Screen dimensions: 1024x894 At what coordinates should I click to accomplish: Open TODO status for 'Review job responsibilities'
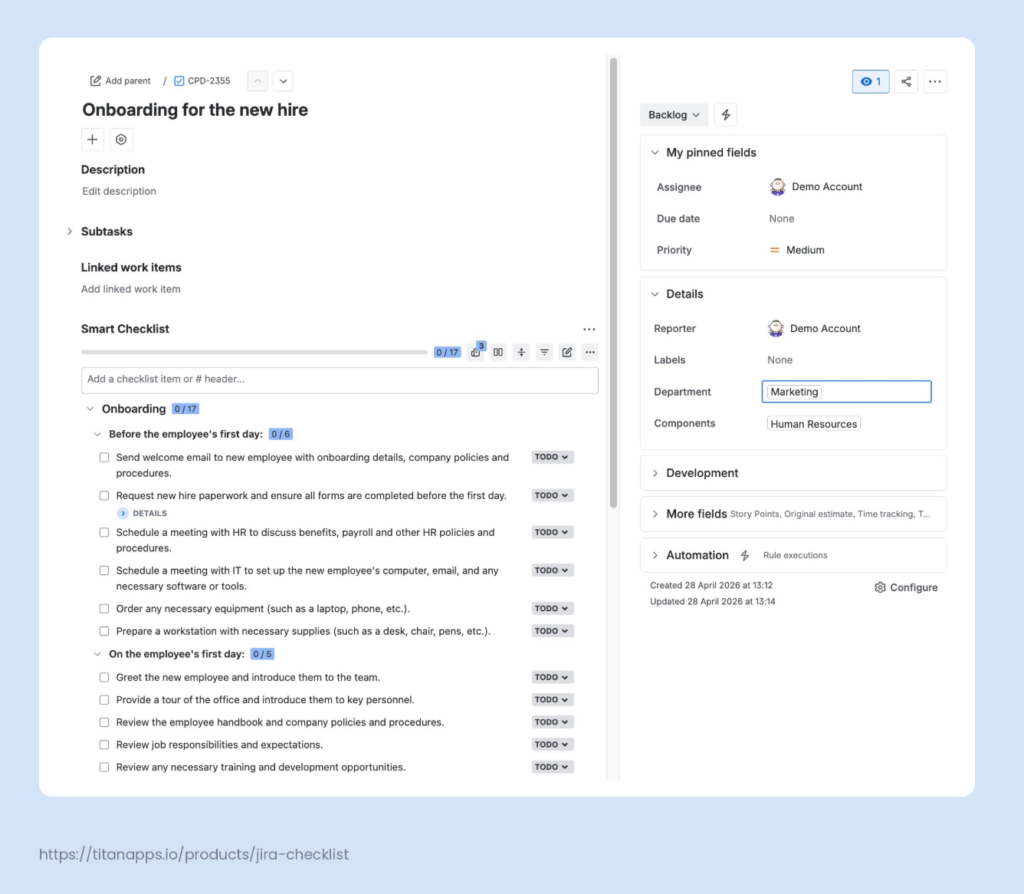(x=552, y=744)
